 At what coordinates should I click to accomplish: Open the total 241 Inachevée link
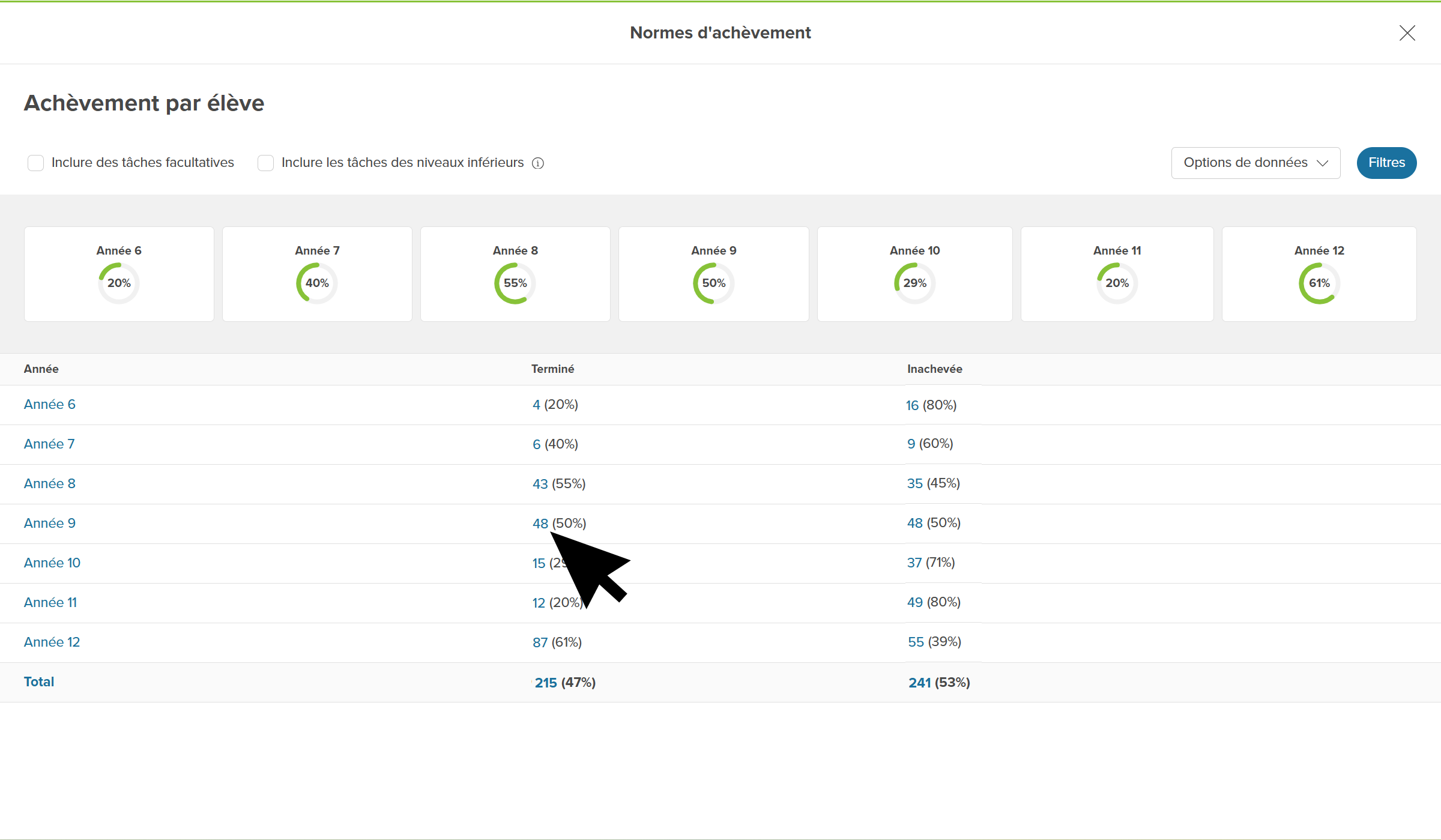click(x=919, y=683)
